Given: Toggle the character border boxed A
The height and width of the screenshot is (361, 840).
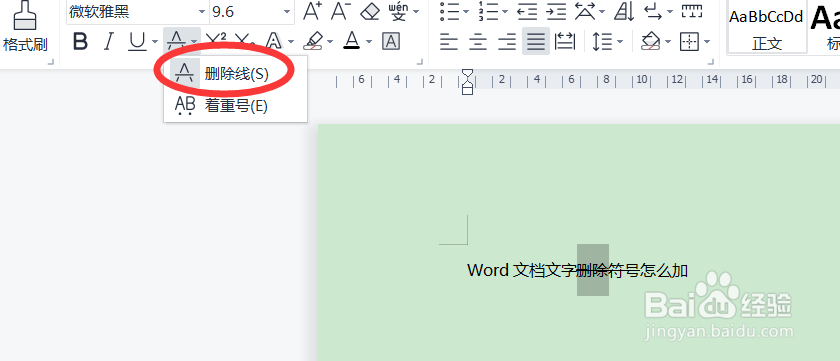Looking at the screenshot, I should 391,41.
